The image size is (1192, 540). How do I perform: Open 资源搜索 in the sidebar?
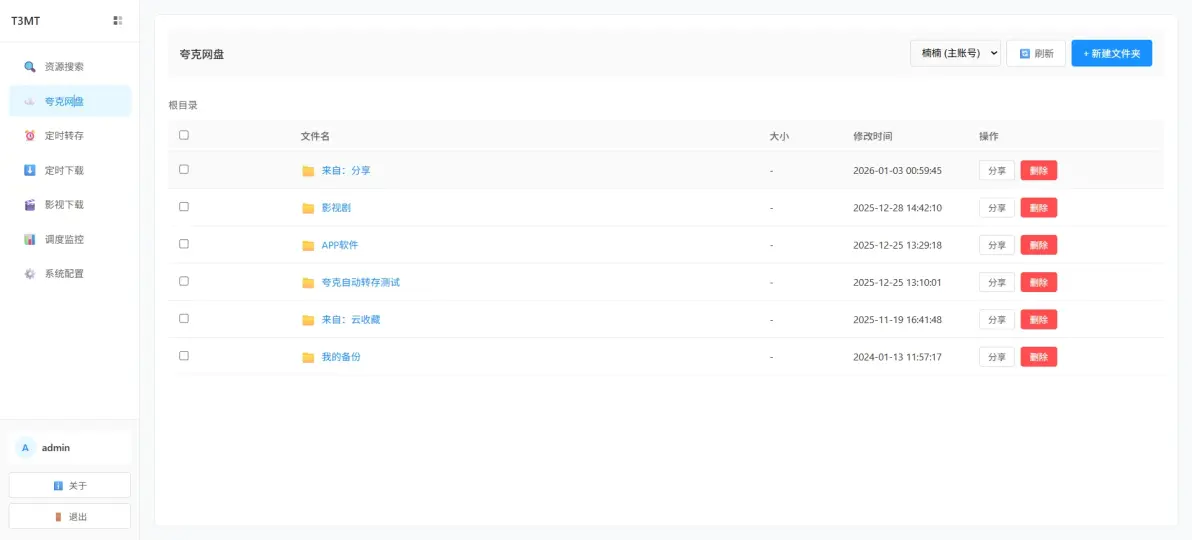tap(70, 67)
